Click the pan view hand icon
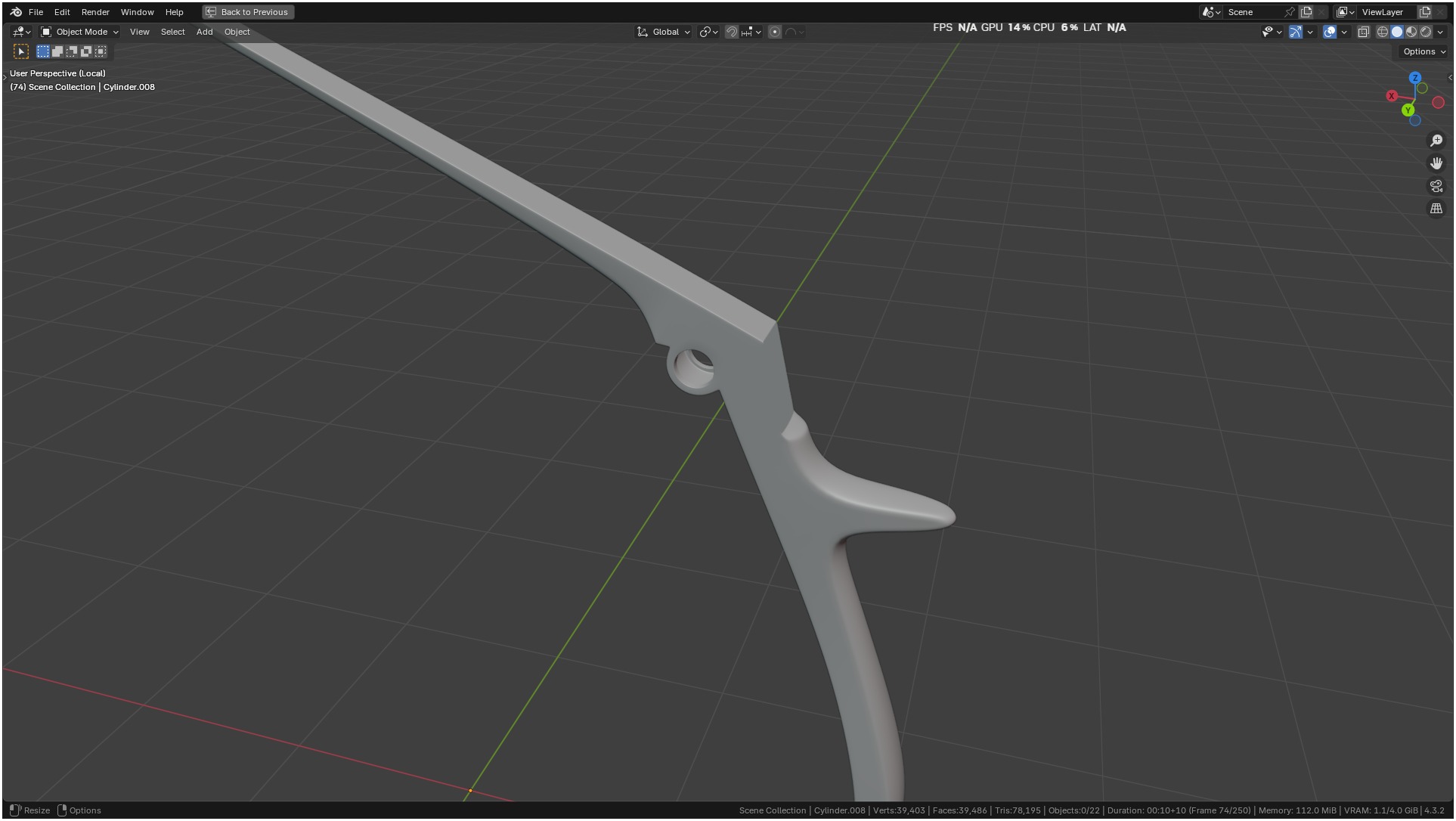 point(1436,163)
